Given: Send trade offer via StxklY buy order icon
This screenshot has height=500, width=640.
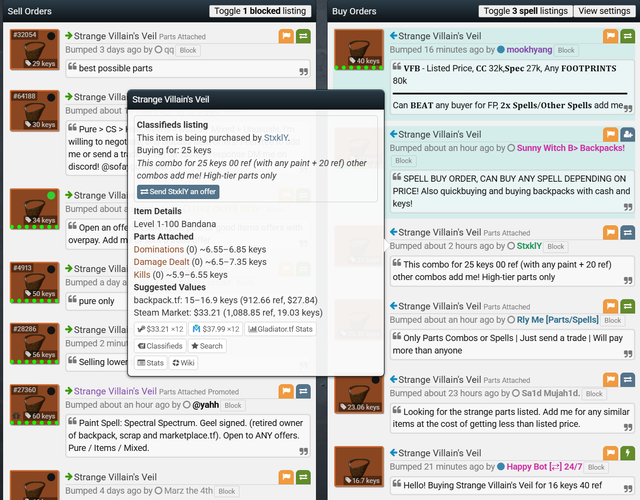Looking at the screenshot, I should point(628,232).
